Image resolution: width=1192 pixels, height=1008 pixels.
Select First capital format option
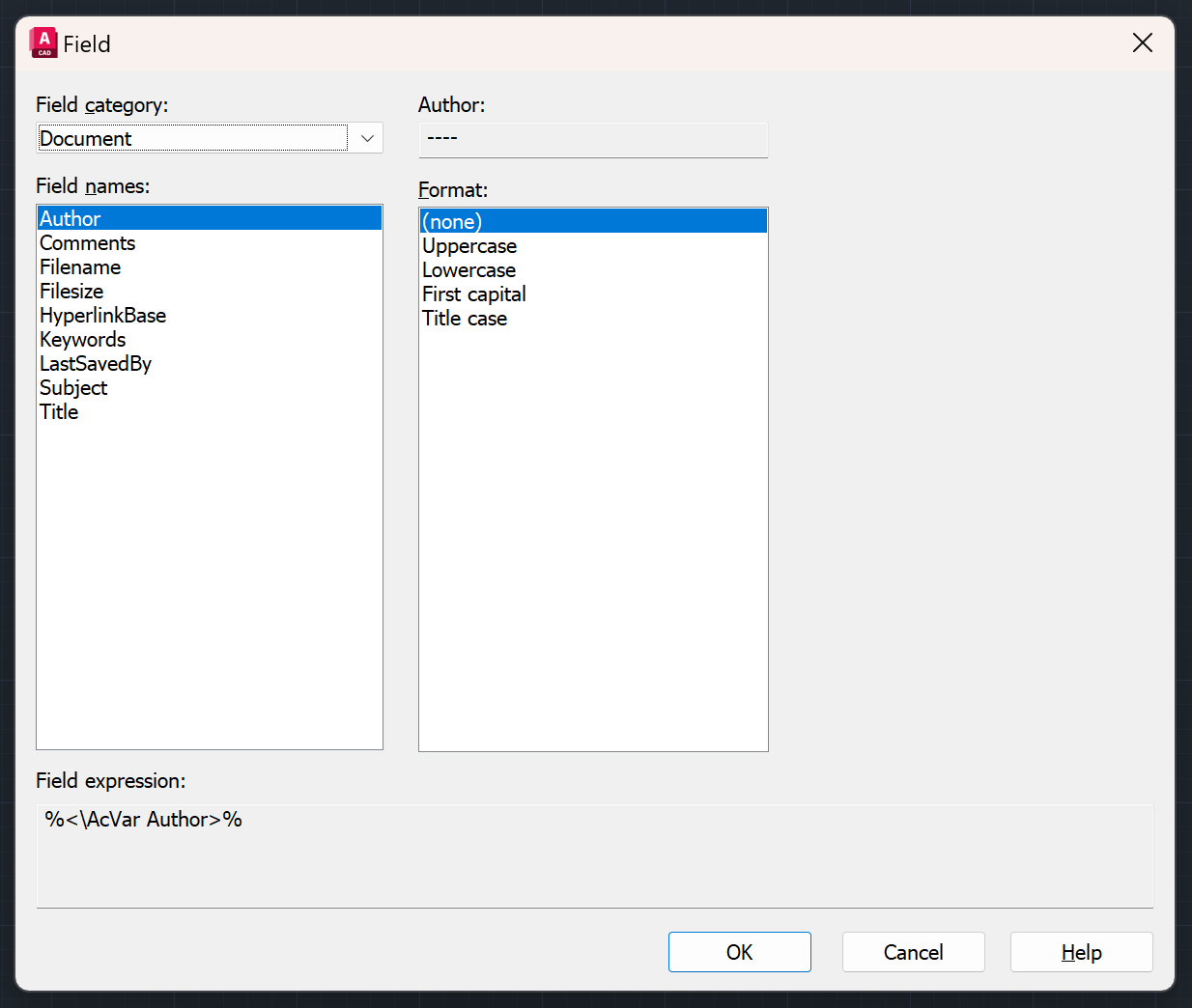tap(473, 294)
